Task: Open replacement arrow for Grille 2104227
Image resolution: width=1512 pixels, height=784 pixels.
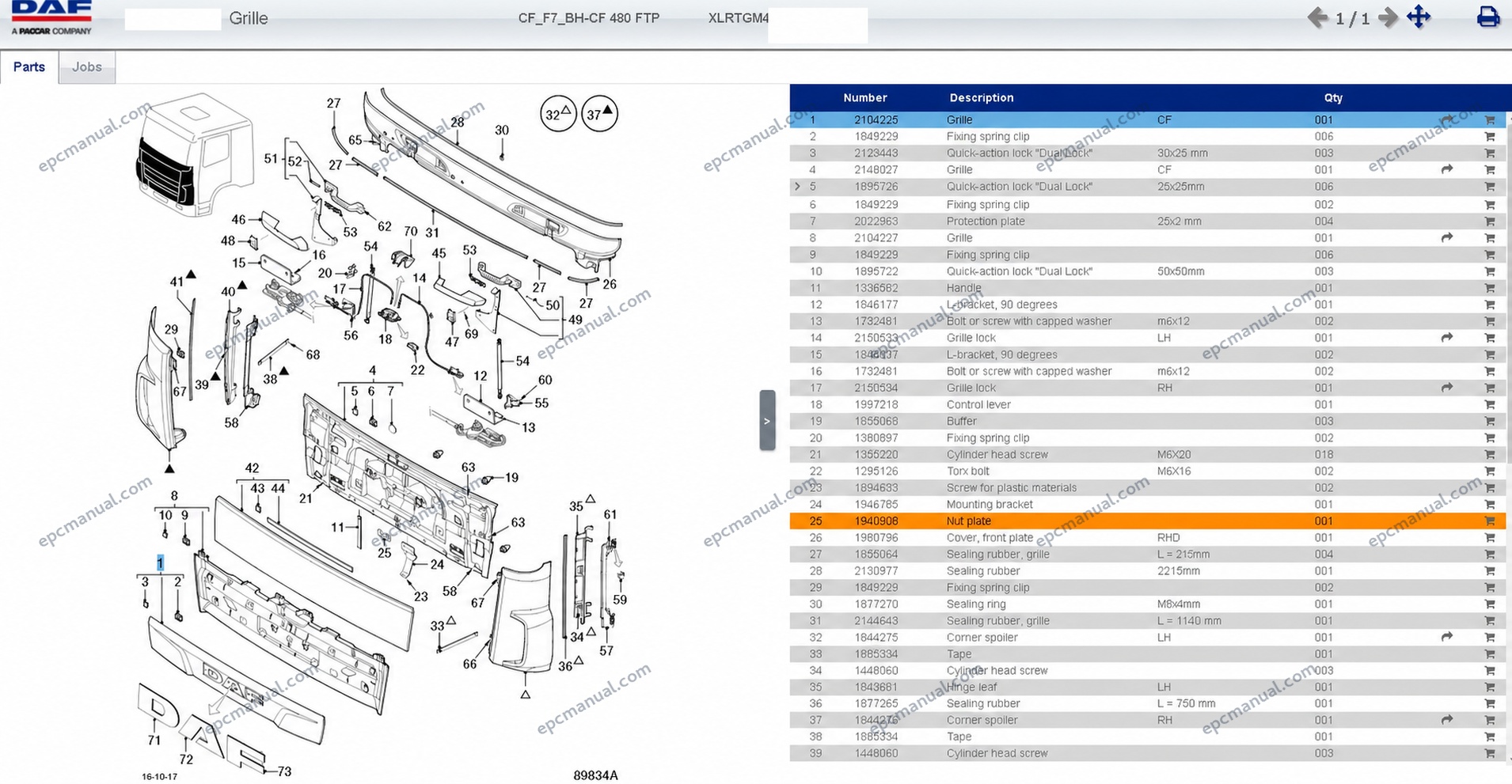Action: [x=1447, y=237]
